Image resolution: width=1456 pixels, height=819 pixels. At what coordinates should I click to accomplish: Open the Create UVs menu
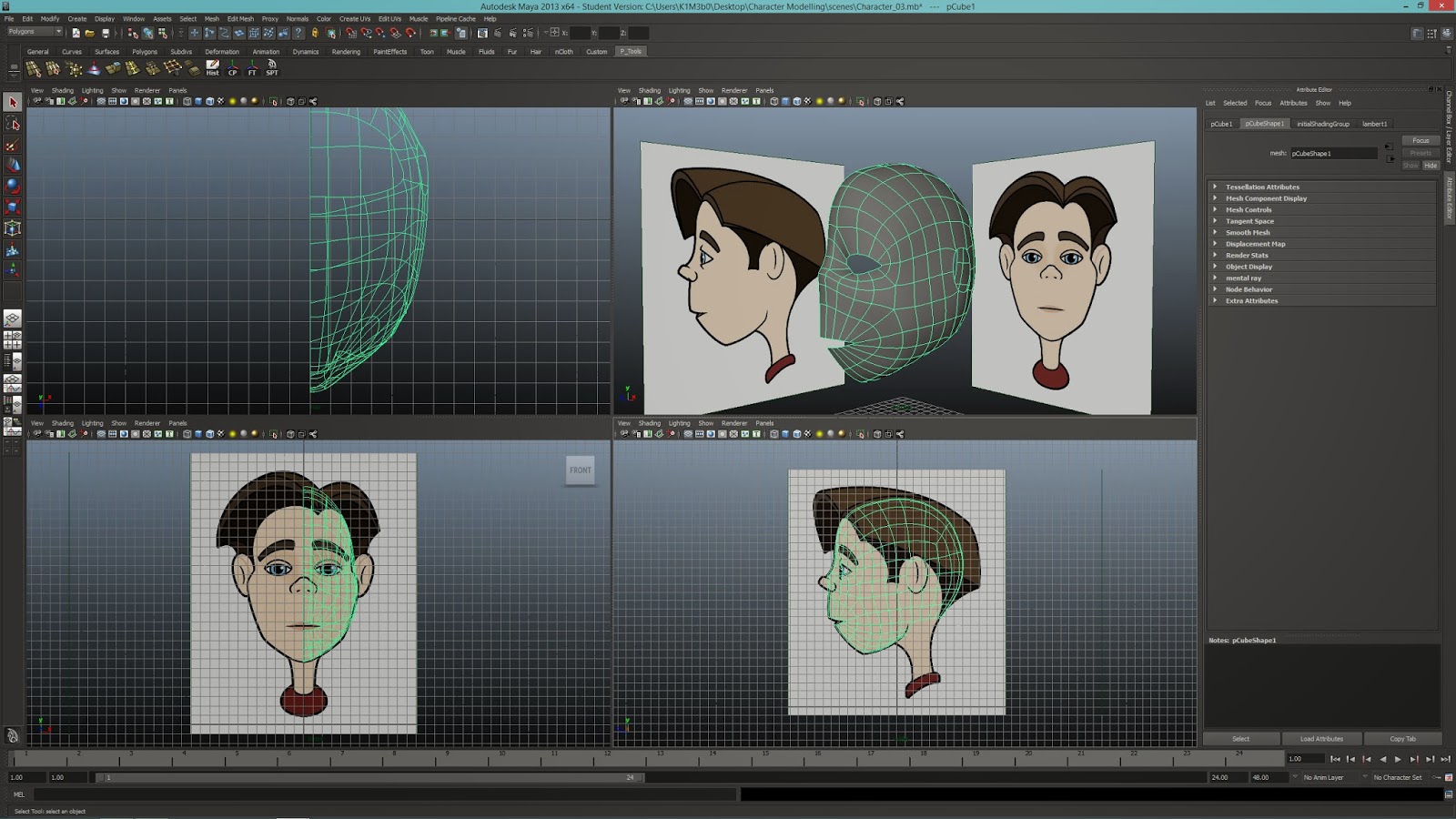click(x=355, y=18)
